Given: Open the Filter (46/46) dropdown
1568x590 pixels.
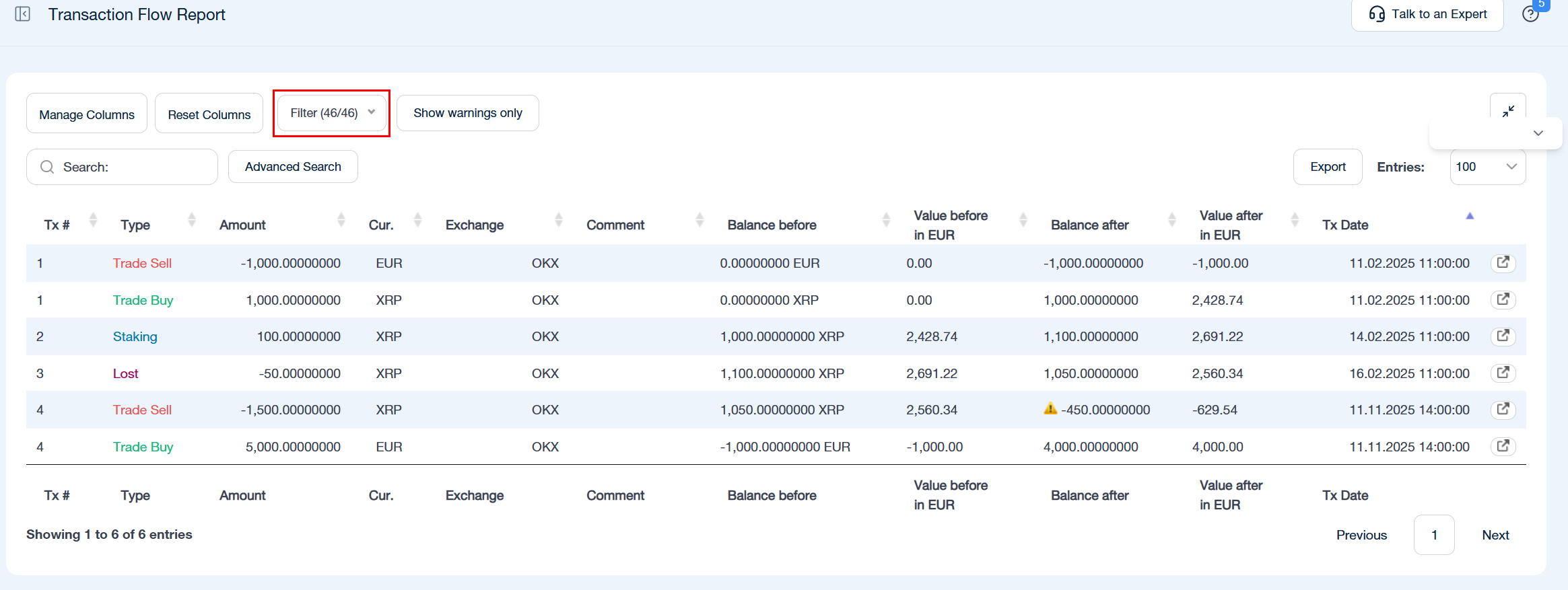Looking at the screenshot, I should pos(331,113).
